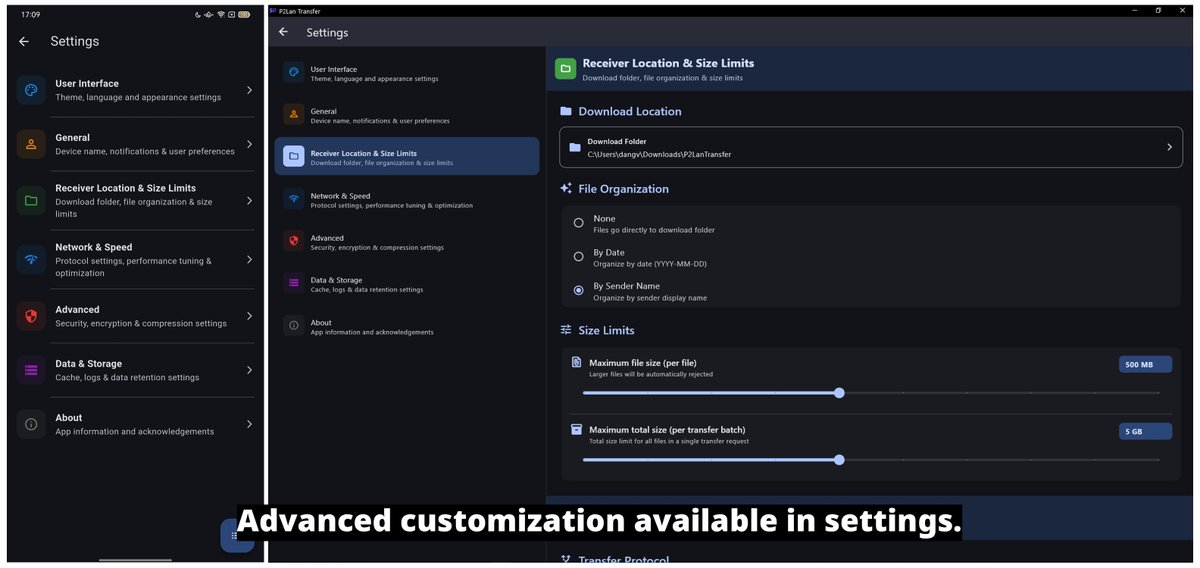Click the P2Lan Transfer app icon in the title bar
The width and height of the screenshot is (1200, 568).
coord(273,10)
